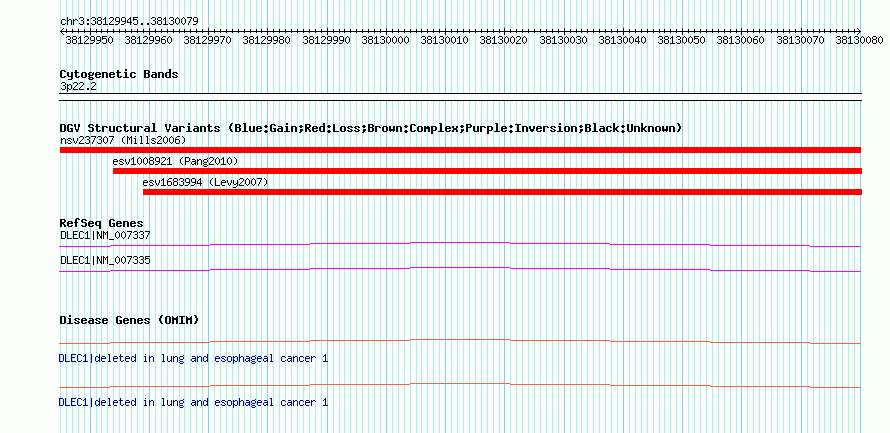Click the Disease Genes (OMIM) heading

click(129, 320)
